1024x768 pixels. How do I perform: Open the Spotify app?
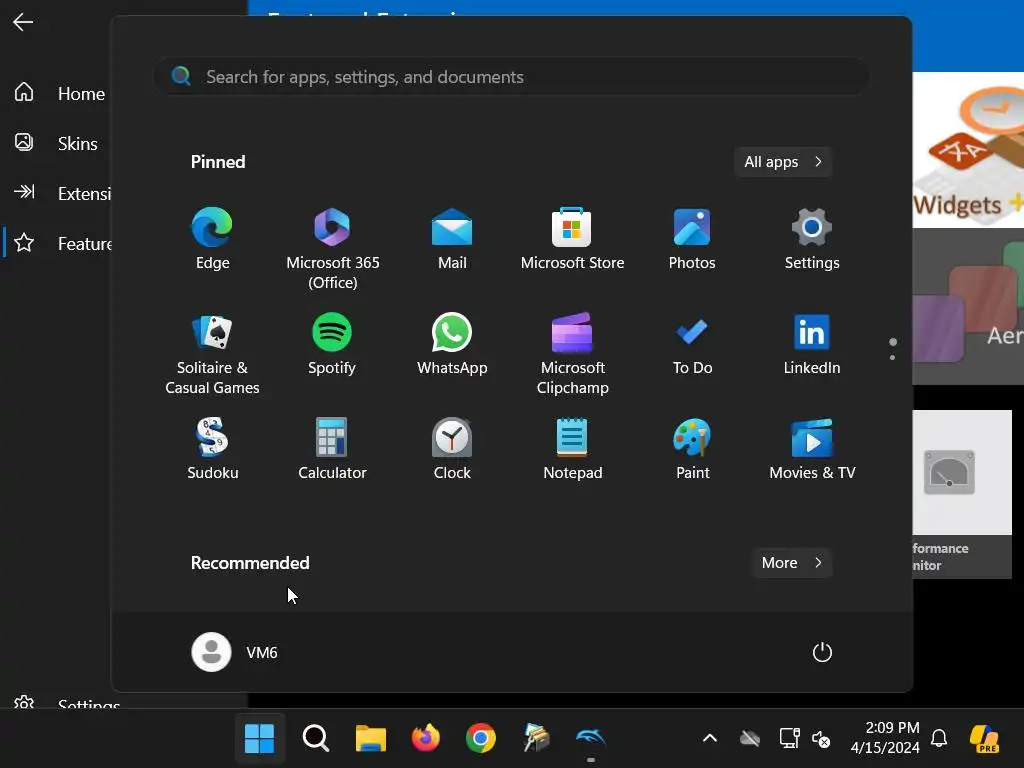(332, 344)
